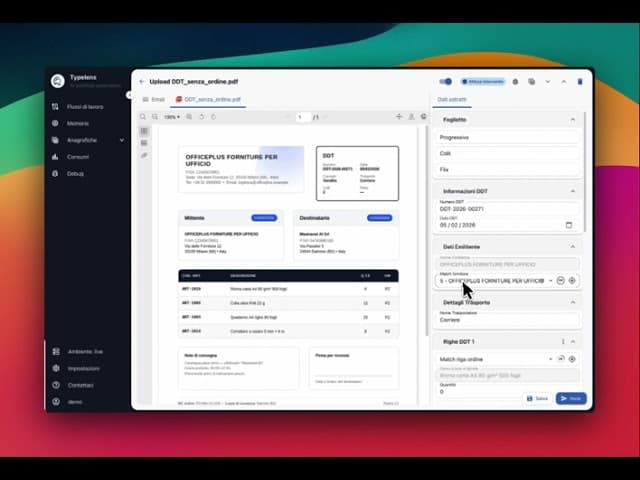The image size is (640, 480).
Task: Zoom in using the PDF toolbar icon
Action: [x=189, y=117]
